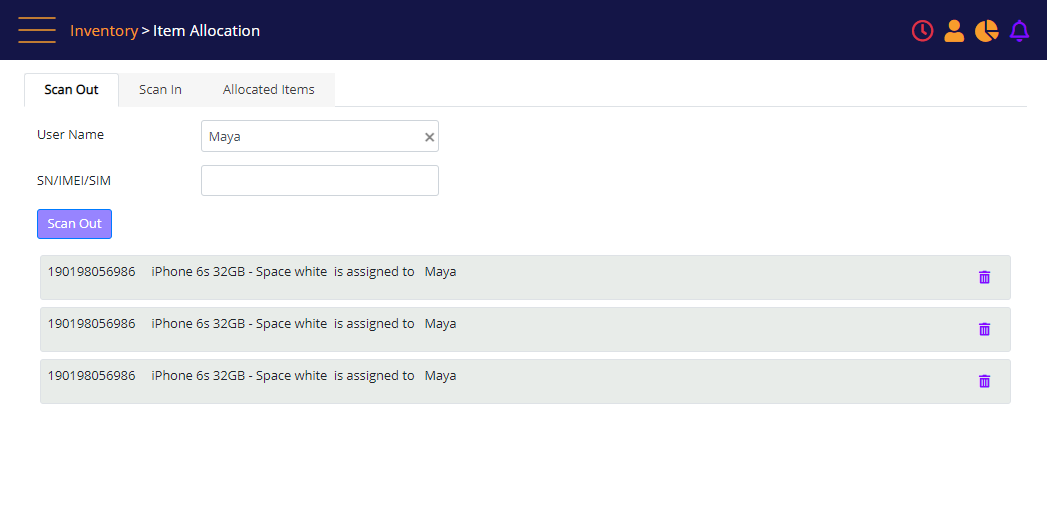Click the first assignment row text
Screen dimensions: 1047x506
coord(252,272)
